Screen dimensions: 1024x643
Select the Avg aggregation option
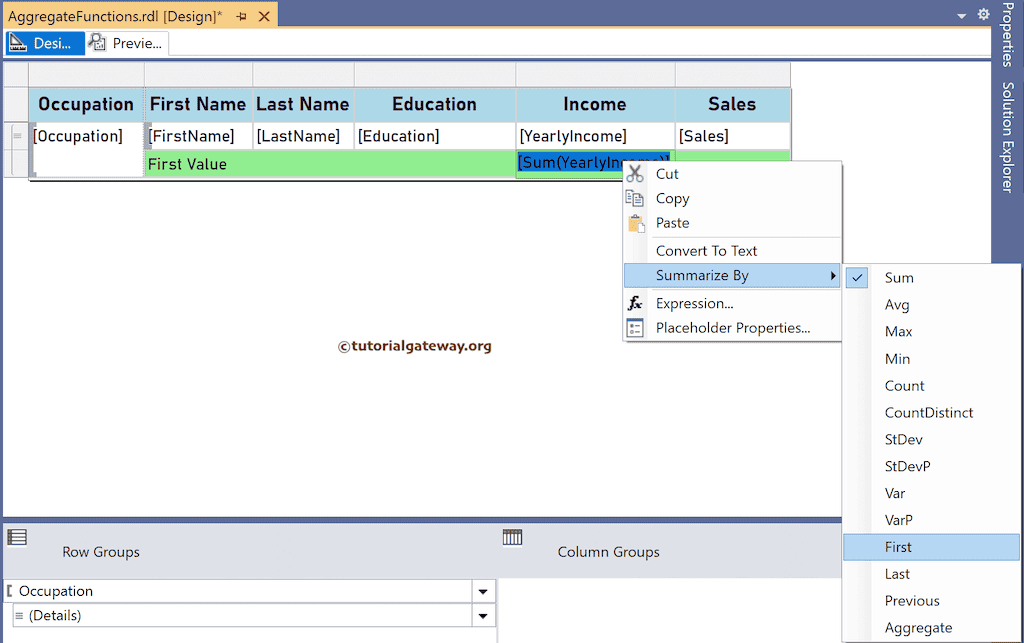tap(897, 304)
